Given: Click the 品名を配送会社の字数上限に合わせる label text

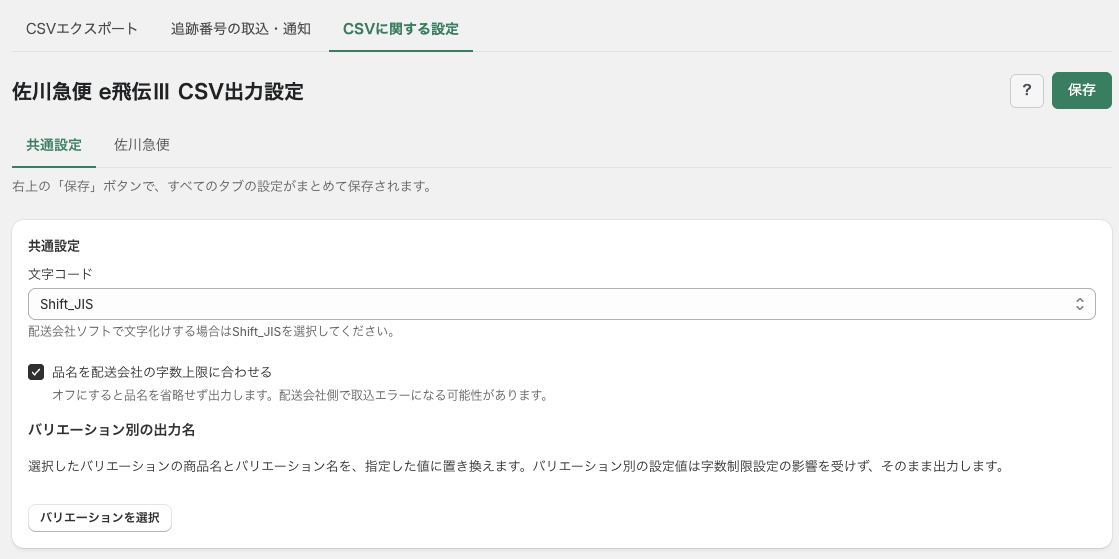Looking at the screenshot, I should pyautogui.click(x=162, y=372).
